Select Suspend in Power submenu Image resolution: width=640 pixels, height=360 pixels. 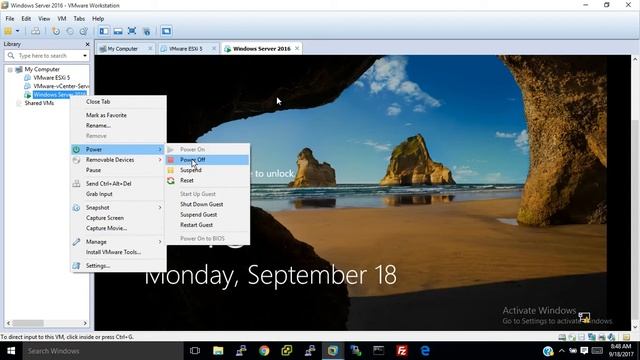pos(208,170)
